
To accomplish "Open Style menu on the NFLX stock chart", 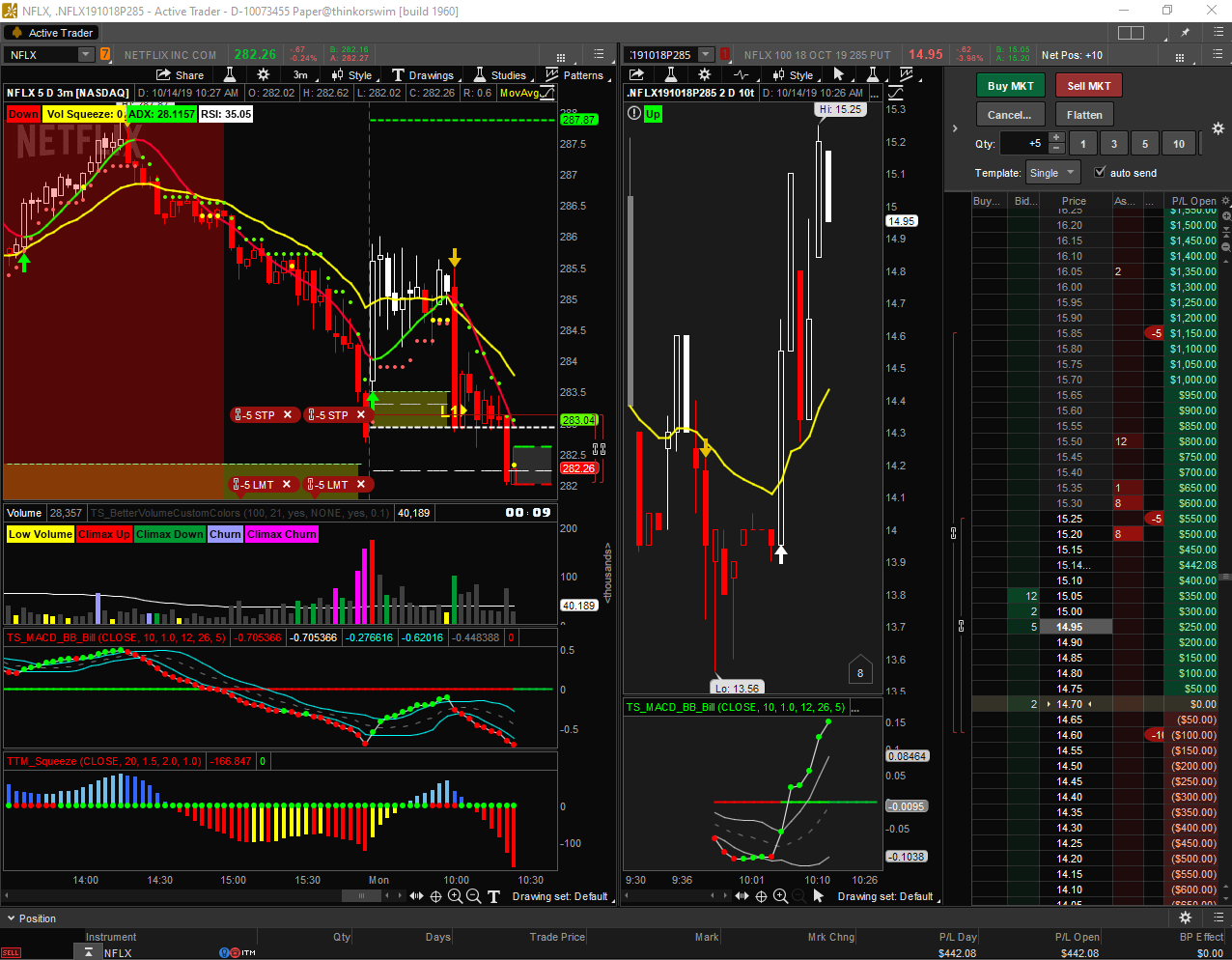I will click(351, 75).
